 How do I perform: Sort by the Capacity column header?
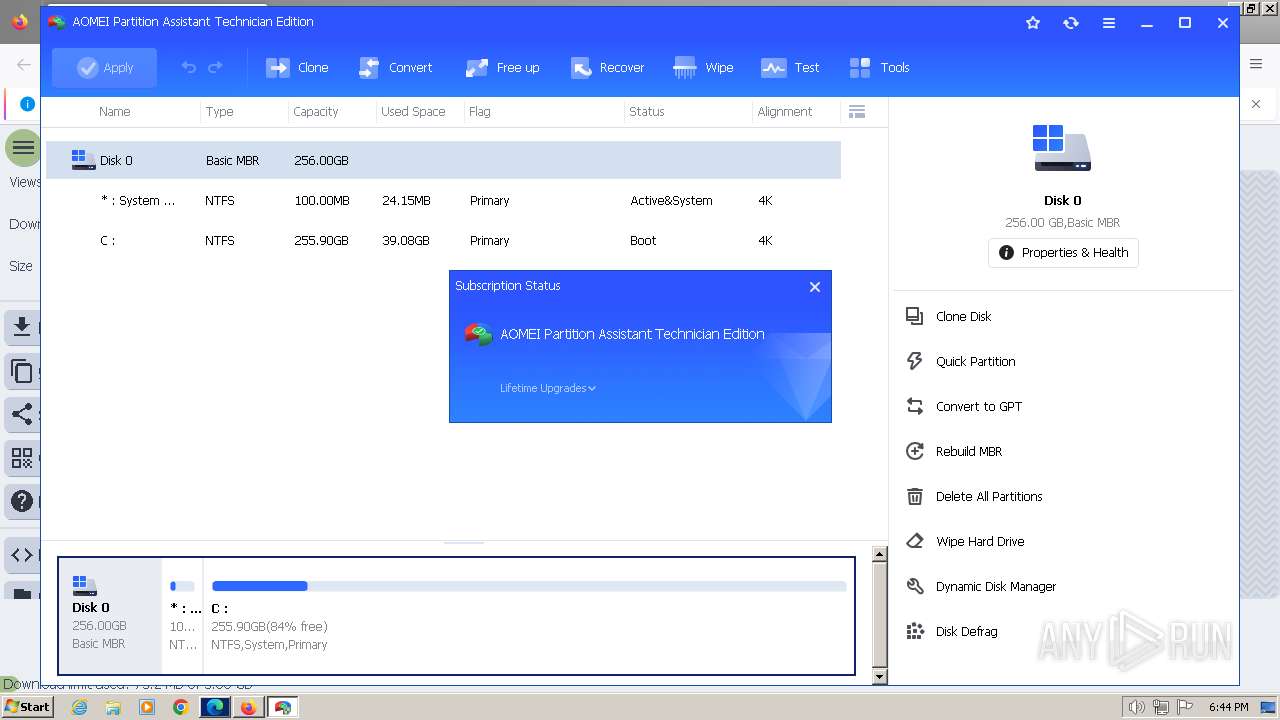coord(316,112)
